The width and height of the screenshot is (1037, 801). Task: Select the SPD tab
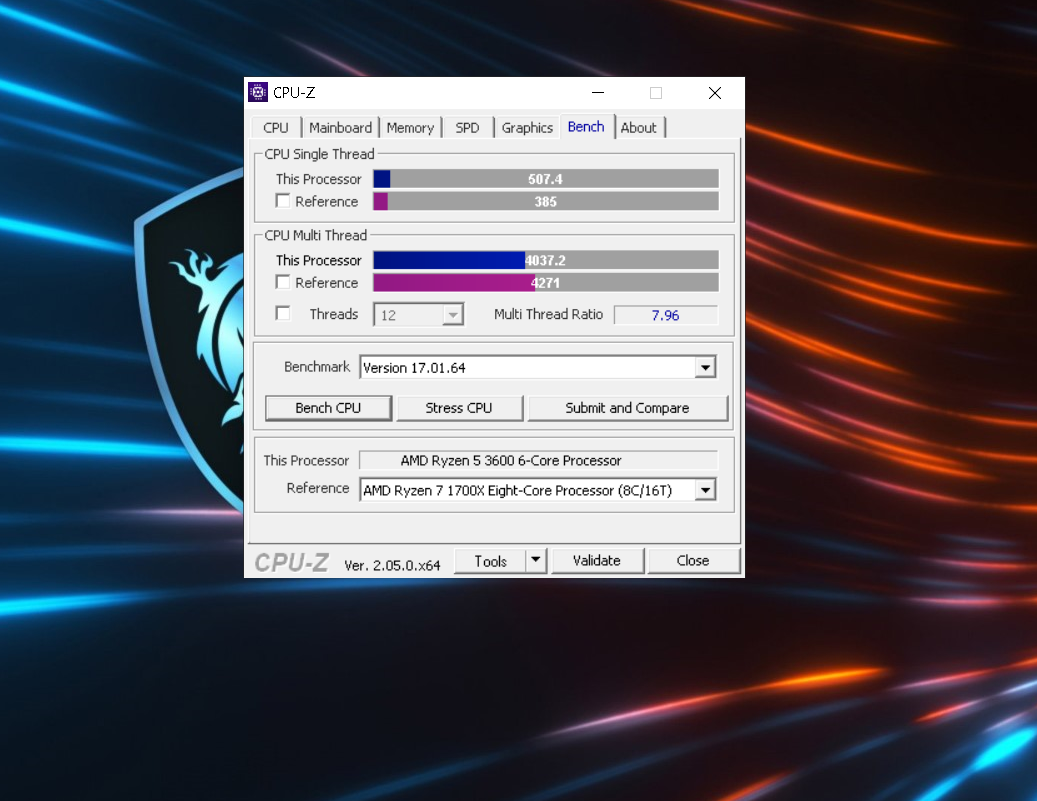point(468,128)
